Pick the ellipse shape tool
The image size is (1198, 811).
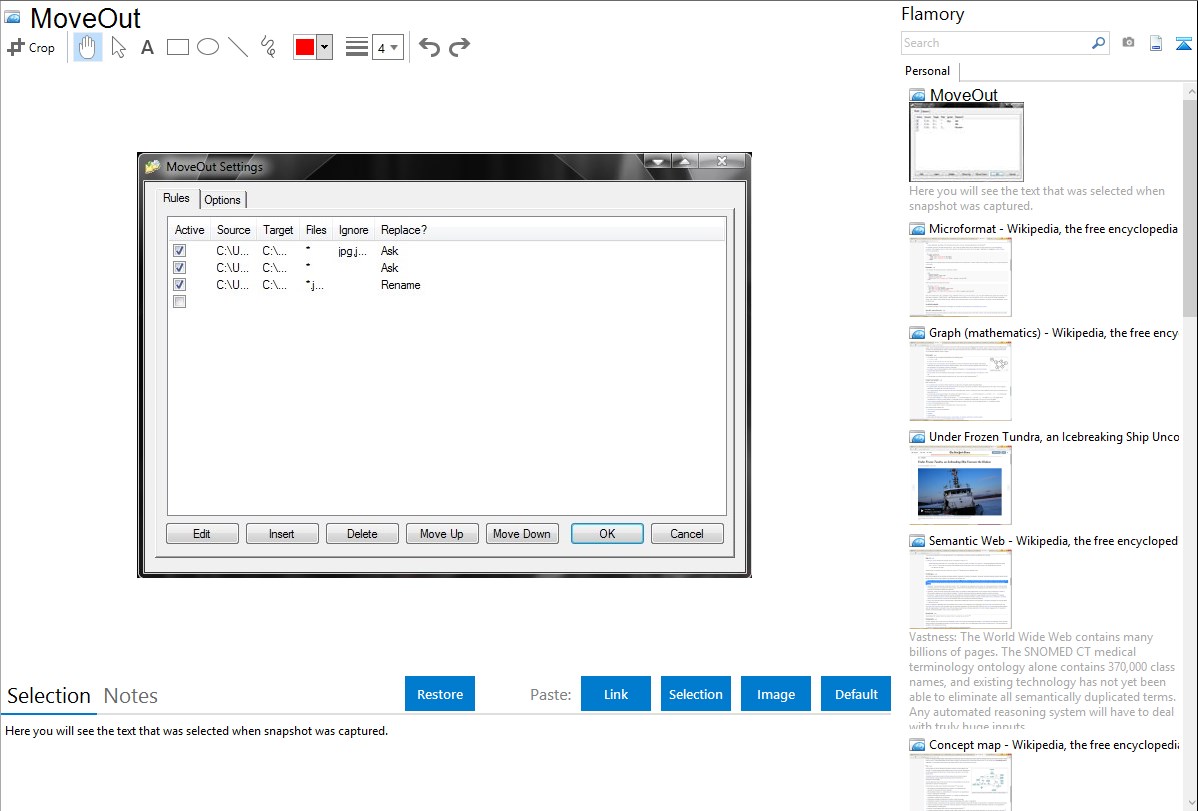click(208, 47)
